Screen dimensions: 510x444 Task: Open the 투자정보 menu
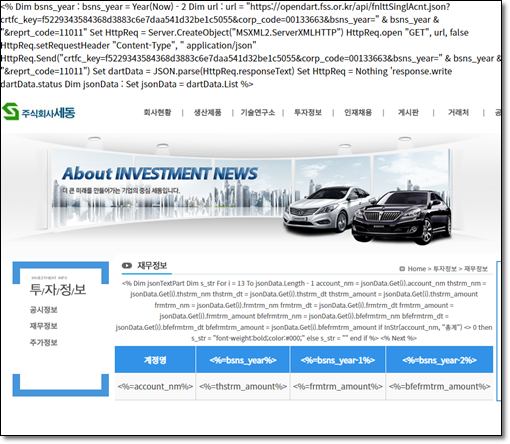click(308, 113)
